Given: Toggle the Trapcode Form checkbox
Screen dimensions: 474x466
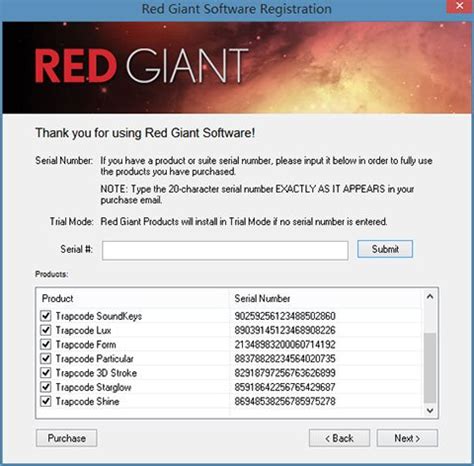Looking at the screenshot, I should 46,344.
